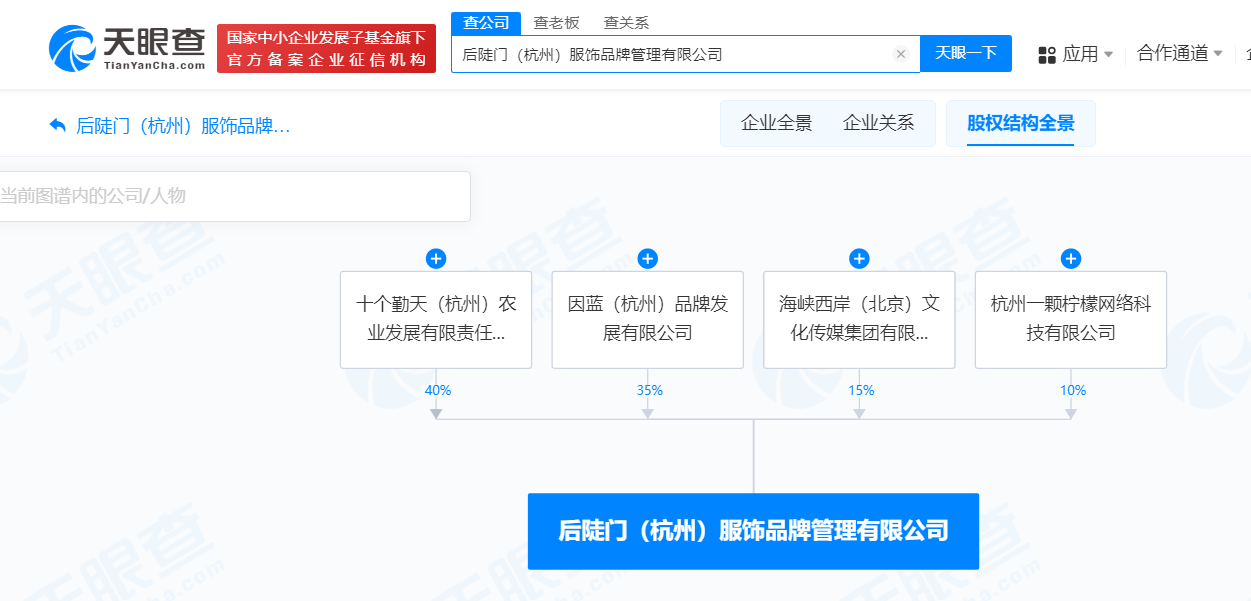
Task: Click the 天眼一下 search button
Action: pos(966,54)
